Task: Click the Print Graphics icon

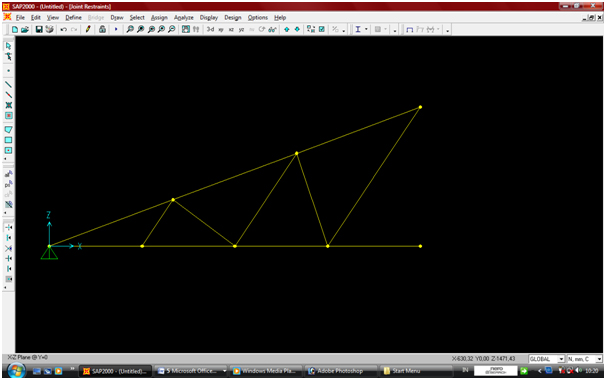Action: click(49, 29)
